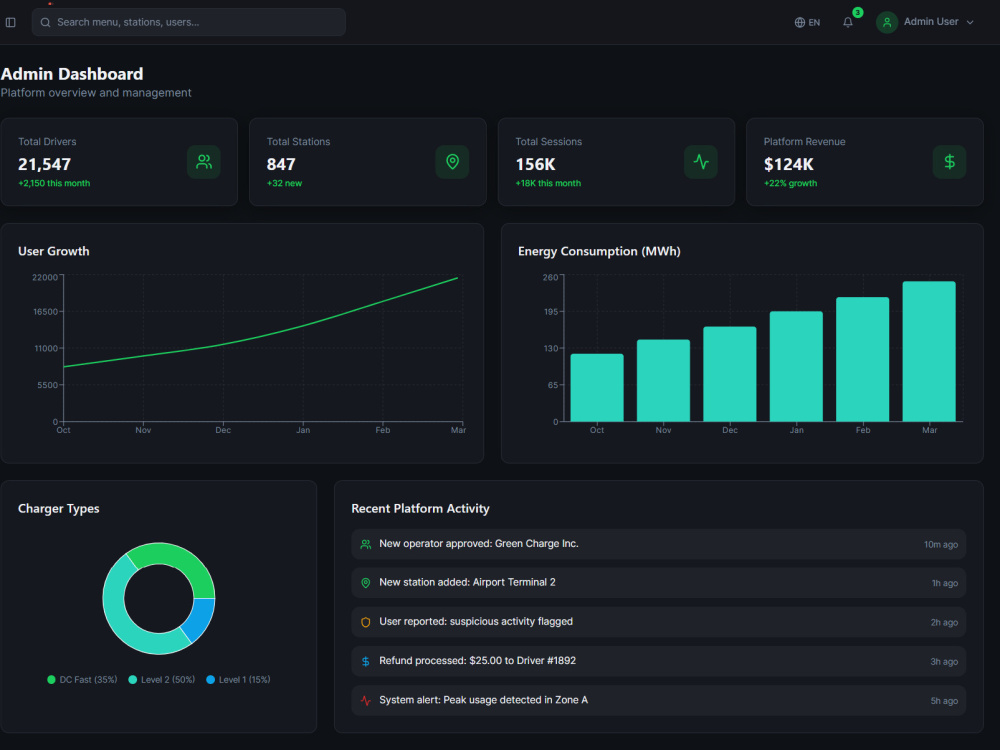Open the Airport Terminal 2 station activity row
This screenshot has height=750, width=1000.
pyautogui.click(x=658, y=583)
